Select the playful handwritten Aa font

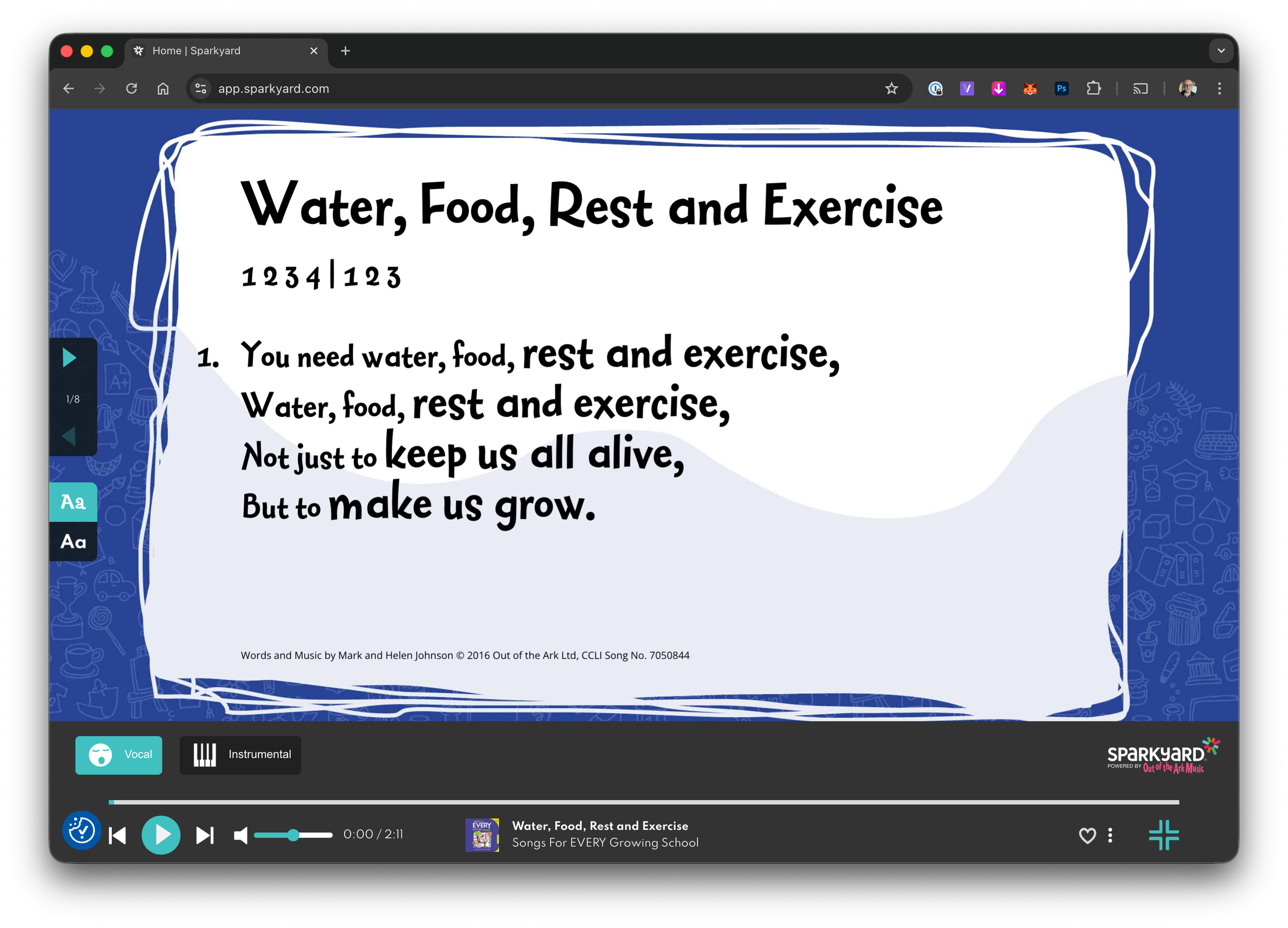73,502
